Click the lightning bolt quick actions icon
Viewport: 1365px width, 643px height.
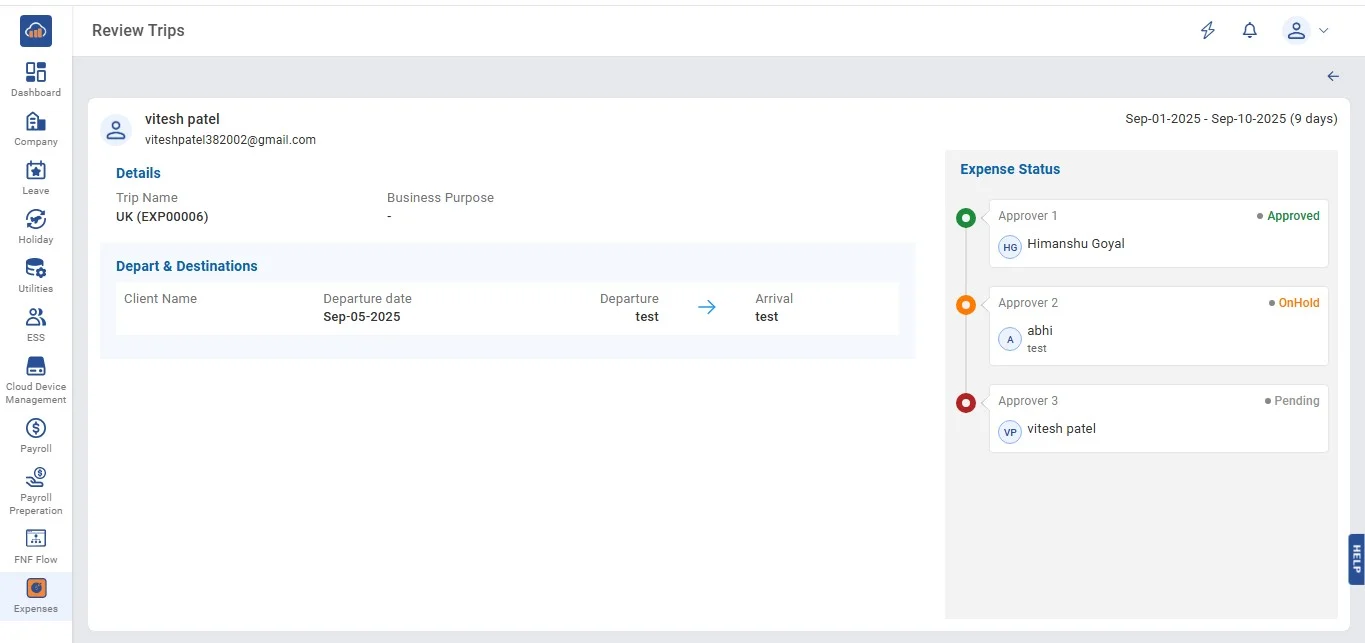(x=1208, y=31)
